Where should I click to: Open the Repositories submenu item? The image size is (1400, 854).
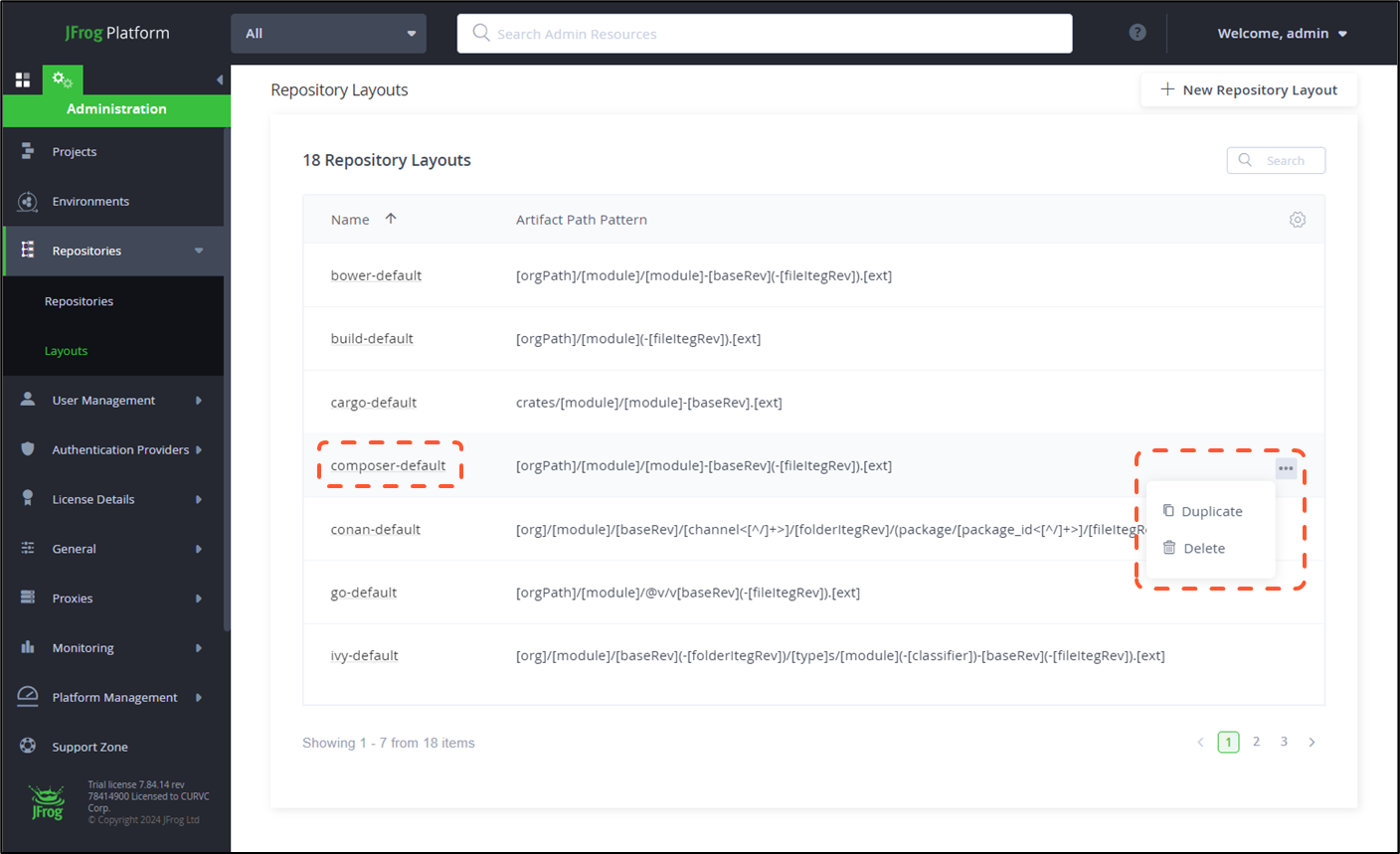click(79, 301)
